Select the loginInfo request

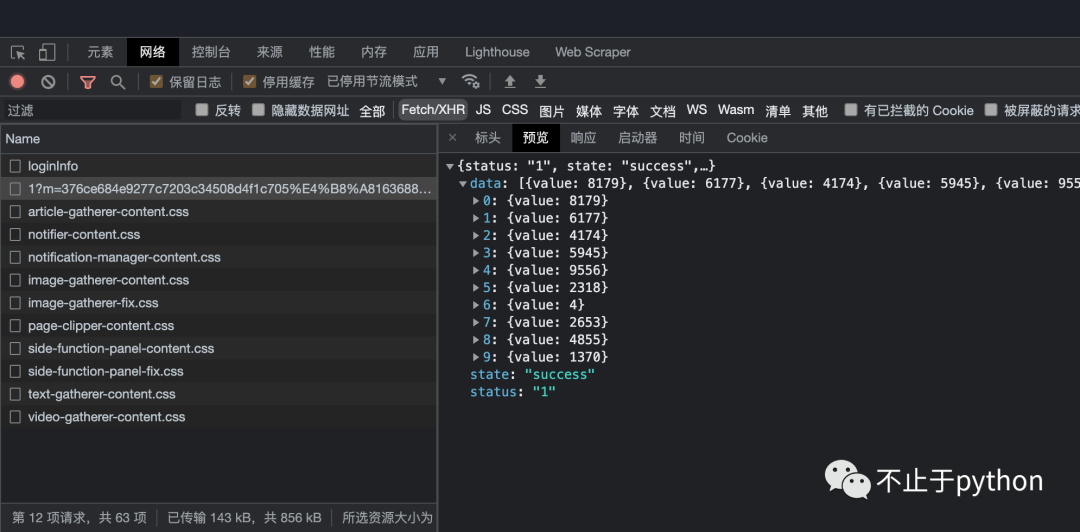coord(53,166)
